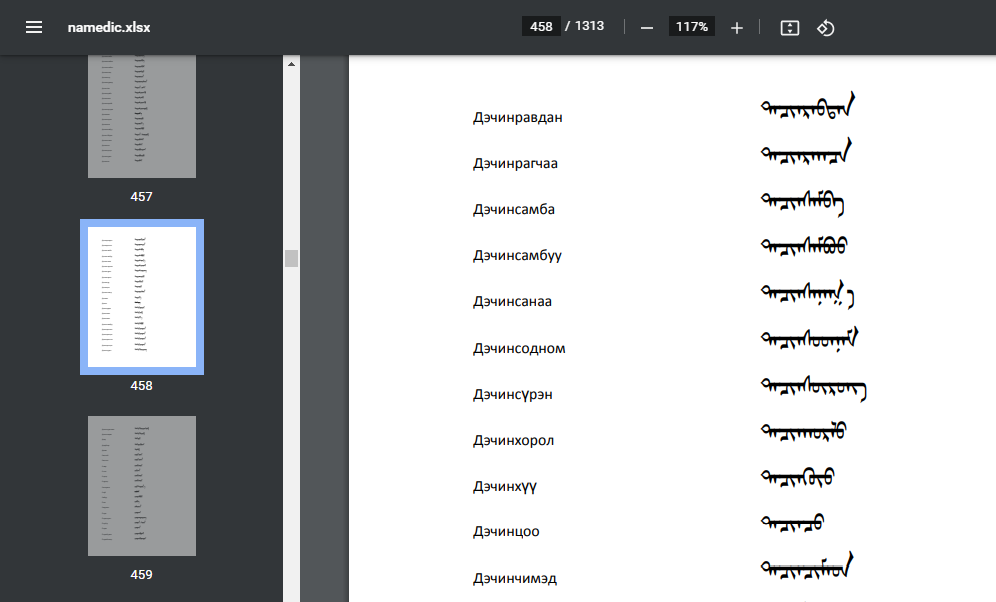Click the 117% zoom level field
The height and width of the screenshot is (602, 996).
point(691,27)
